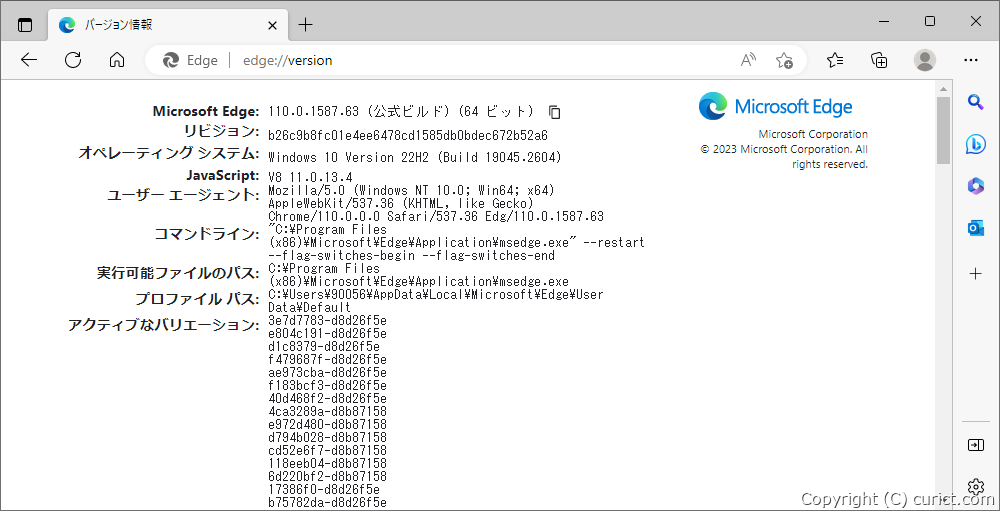
Task: Click the コマンドライン label
Action: (207, 234)
